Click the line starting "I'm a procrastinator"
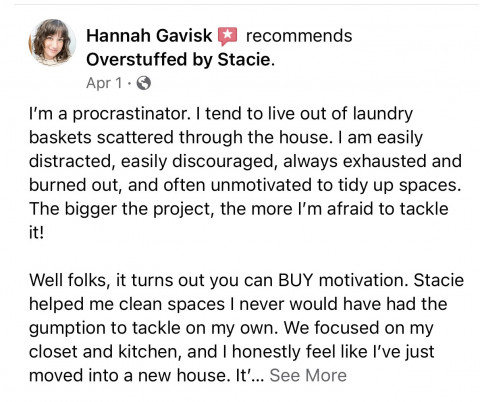 [221, 114]
